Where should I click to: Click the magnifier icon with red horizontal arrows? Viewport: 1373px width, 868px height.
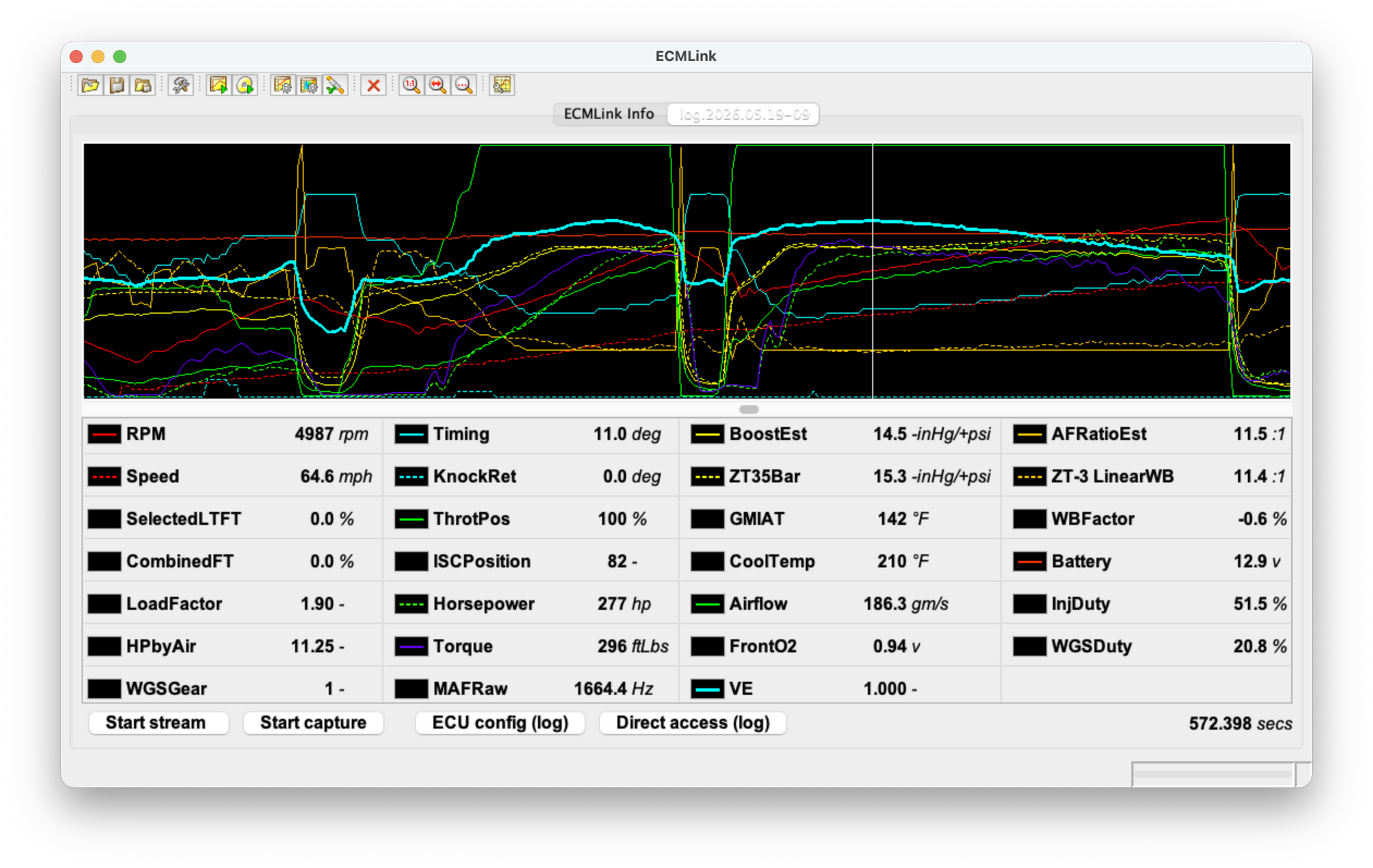(x=437, y=85)
